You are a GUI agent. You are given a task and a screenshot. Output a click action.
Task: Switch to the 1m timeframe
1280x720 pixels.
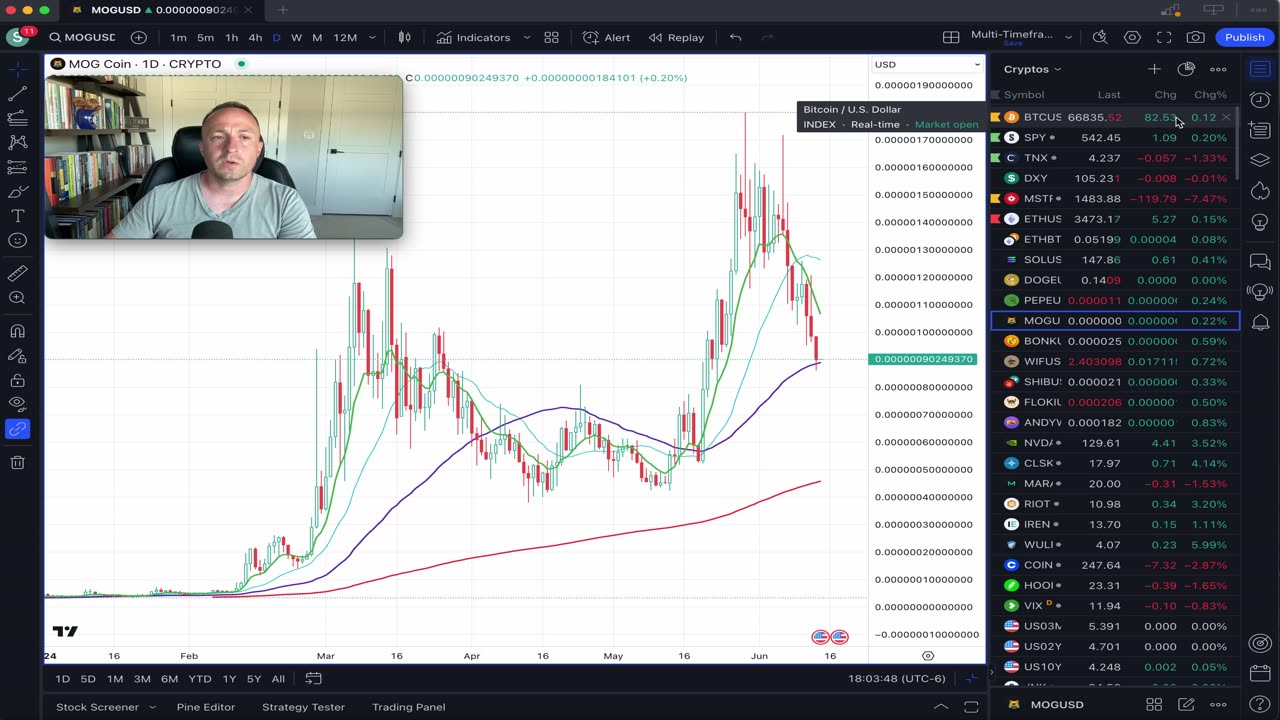178,37
